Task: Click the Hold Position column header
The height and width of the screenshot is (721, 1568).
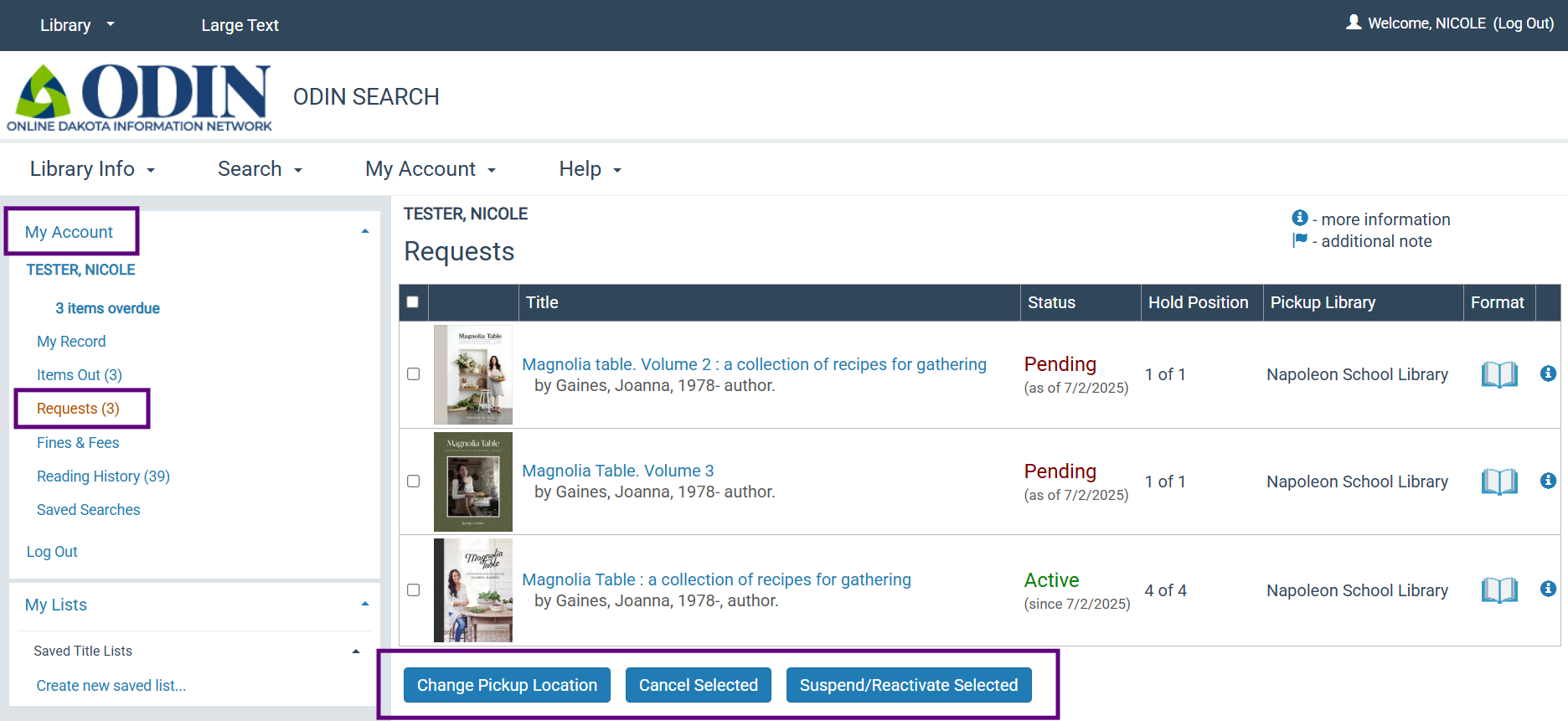Action: click(1202, 302)
